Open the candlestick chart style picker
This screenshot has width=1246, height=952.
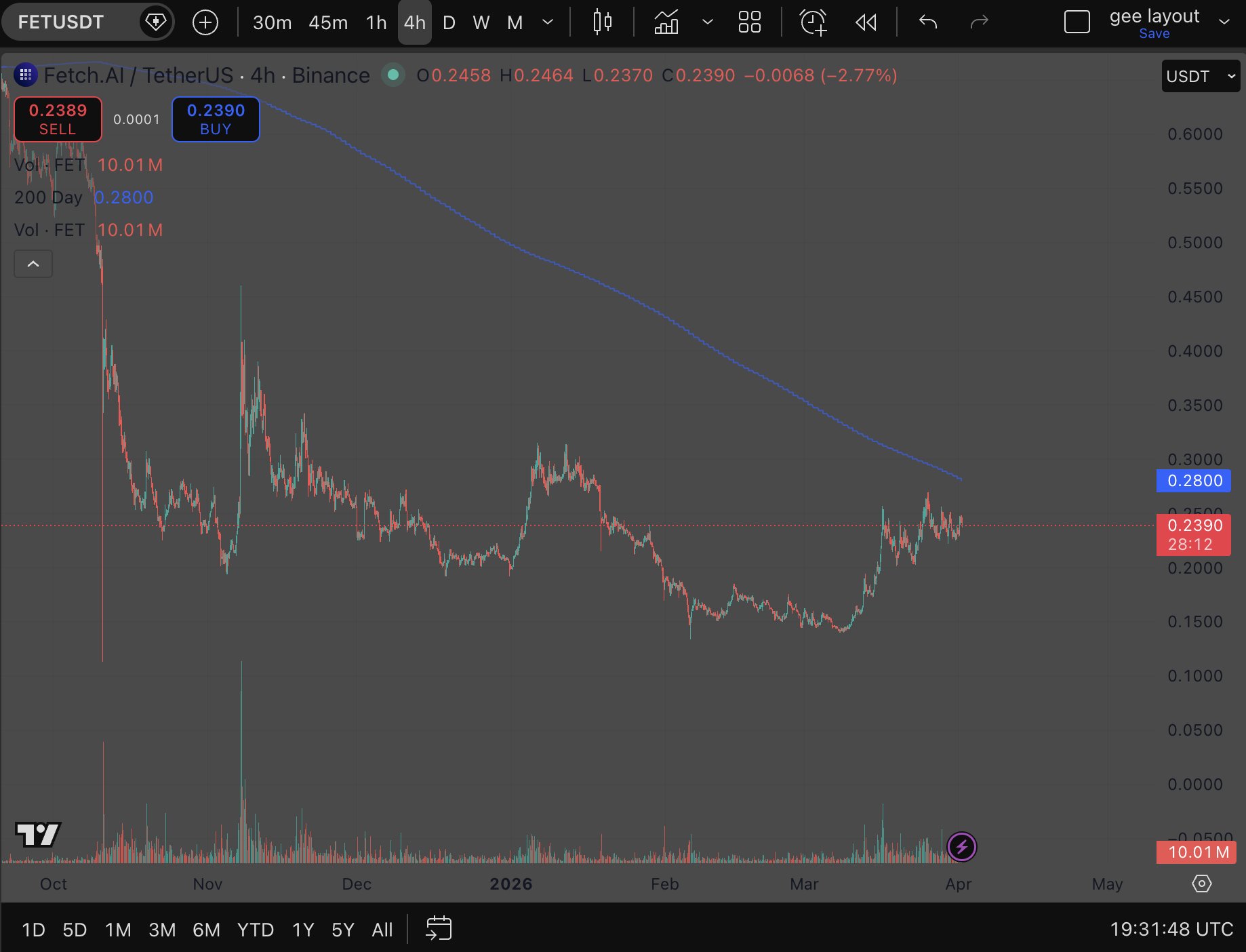602,22
